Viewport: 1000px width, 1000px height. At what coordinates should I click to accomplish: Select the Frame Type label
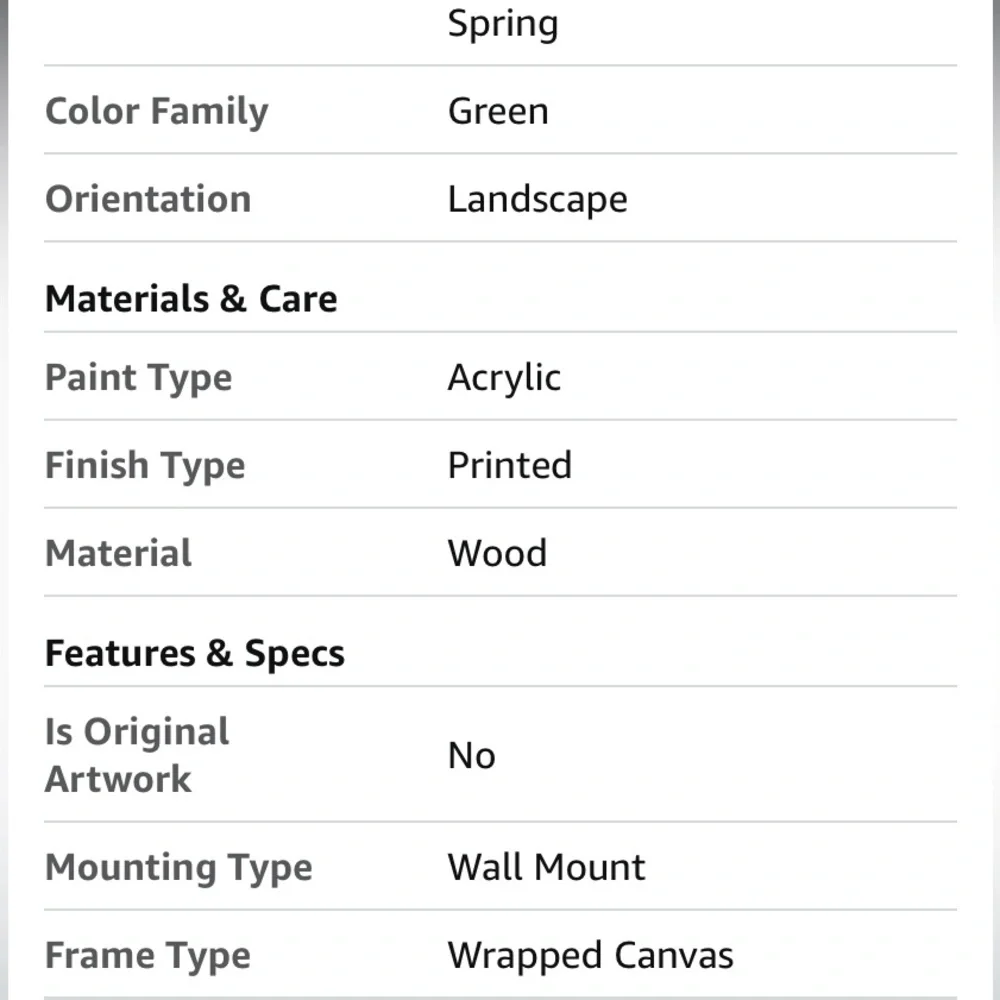coord(148,956)
